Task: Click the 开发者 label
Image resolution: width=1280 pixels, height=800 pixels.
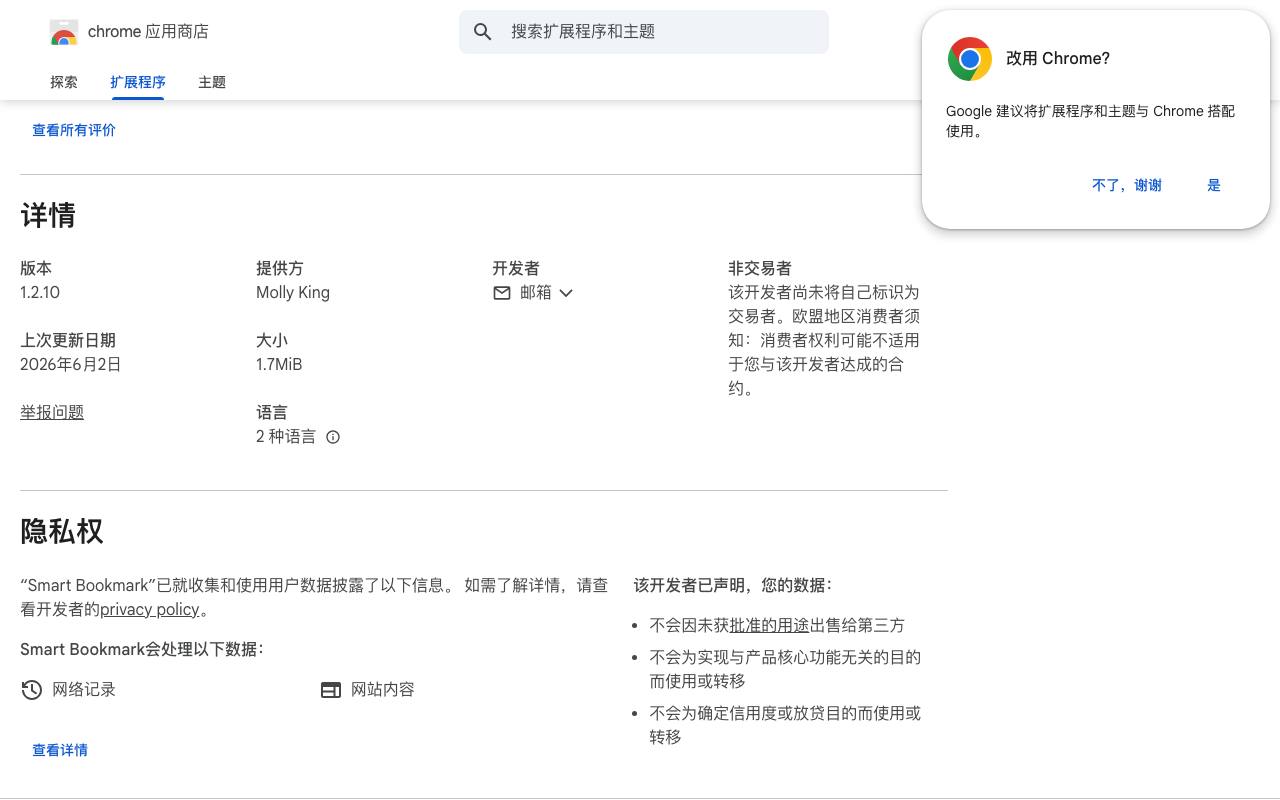Action: point(516,269)
